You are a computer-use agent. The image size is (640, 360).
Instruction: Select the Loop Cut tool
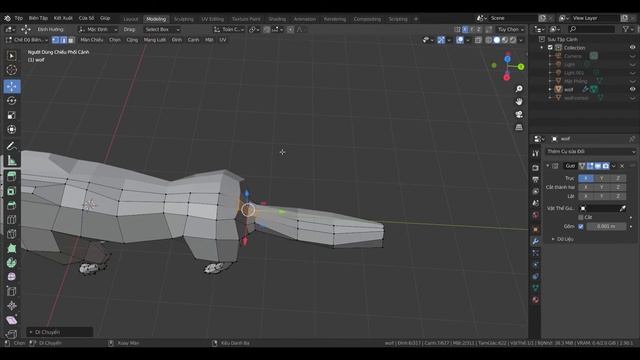(11, 219)
